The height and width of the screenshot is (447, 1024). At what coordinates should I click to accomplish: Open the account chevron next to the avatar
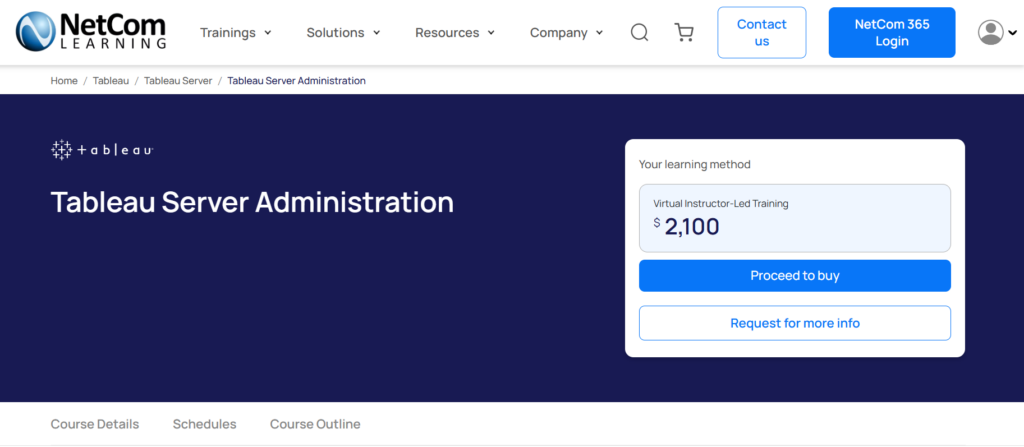1012,32
